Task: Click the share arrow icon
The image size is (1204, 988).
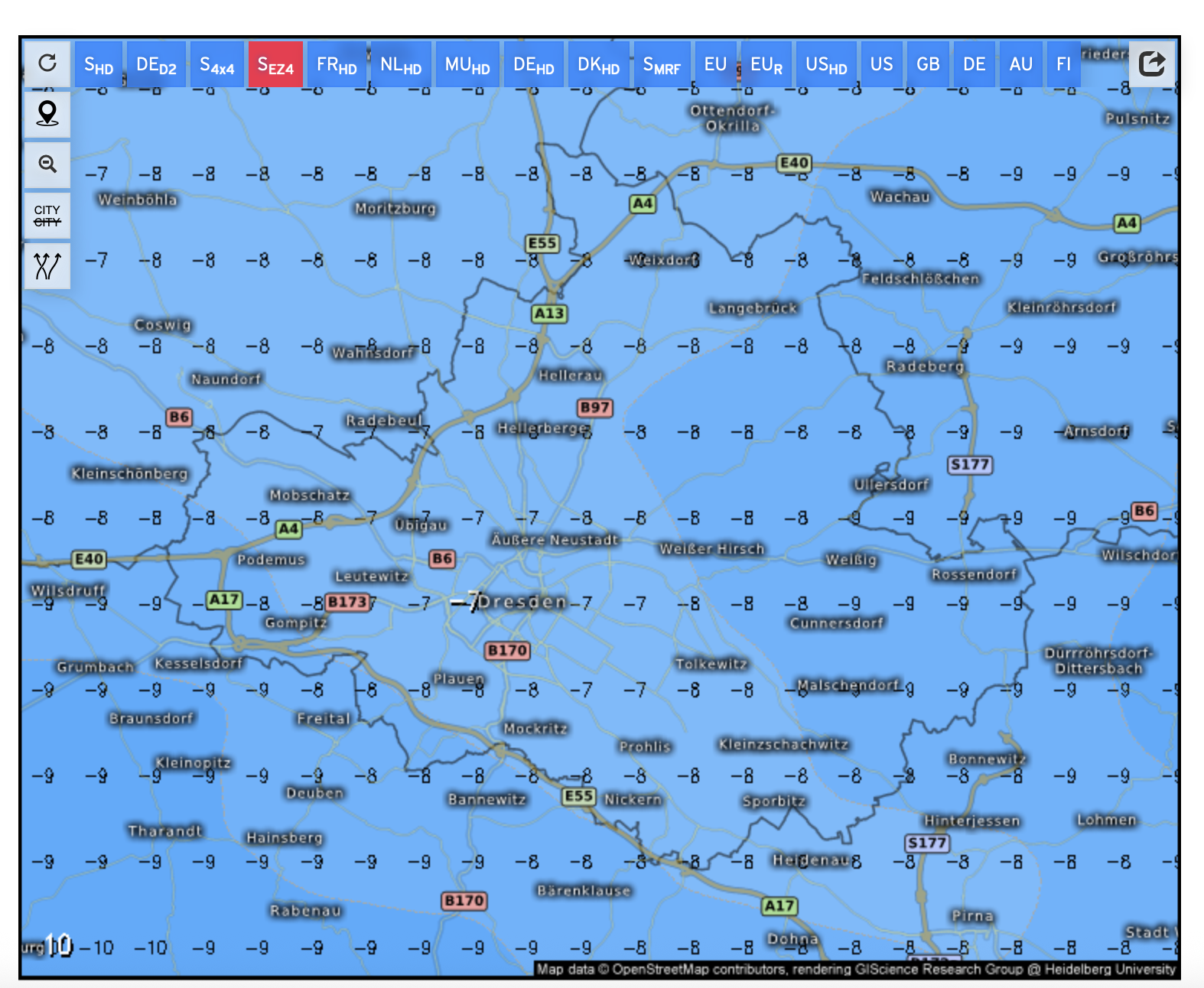Action: (1151, 63)
